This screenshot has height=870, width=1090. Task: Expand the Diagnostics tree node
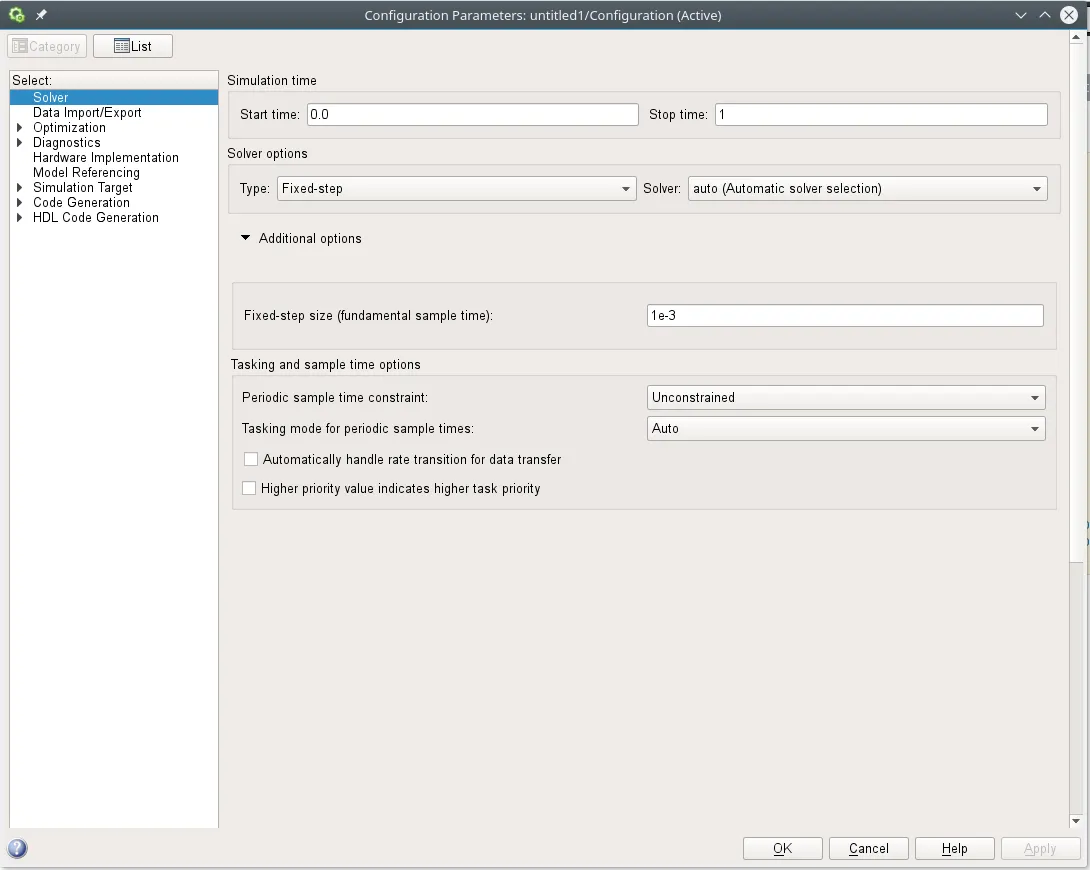[19, 142]
